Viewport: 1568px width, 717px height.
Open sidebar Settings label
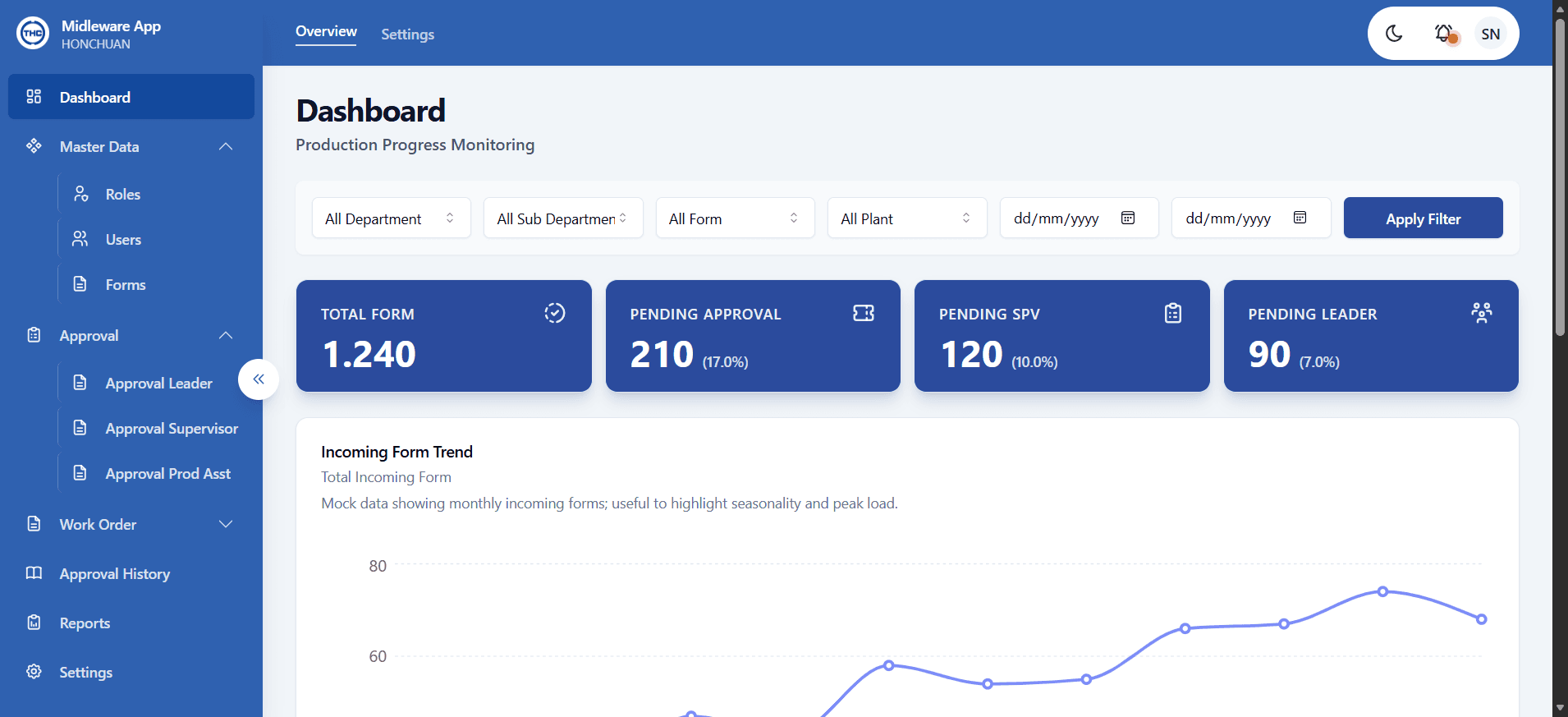click(x=86, y=672)
